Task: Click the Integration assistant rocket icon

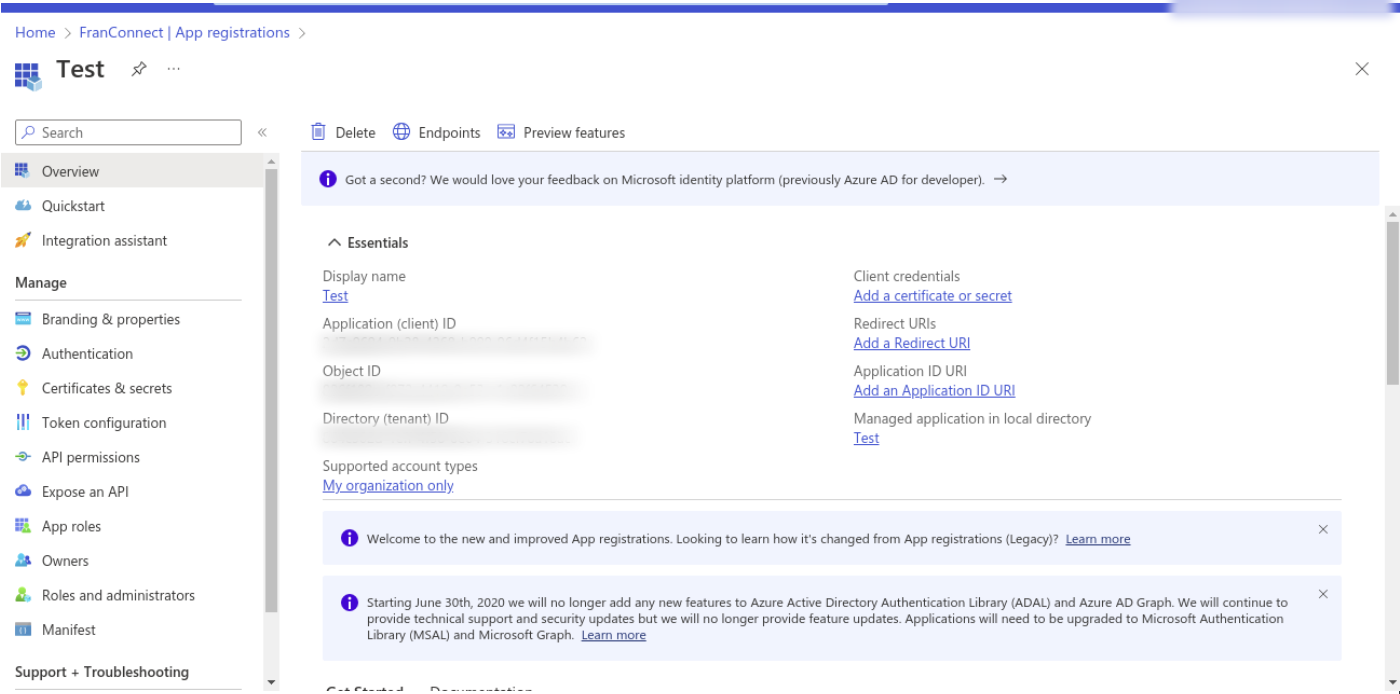Action: coord(23,241)
